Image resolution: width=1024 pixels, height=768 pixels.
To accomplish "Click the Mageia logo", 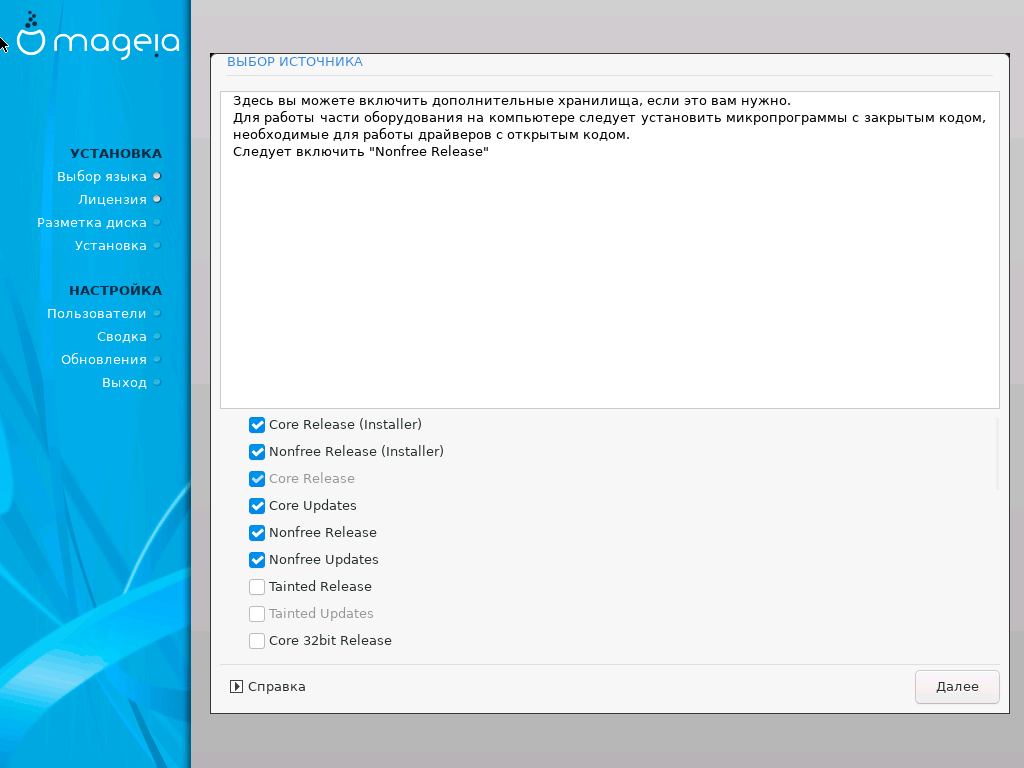I will click(x=98, y=36).
